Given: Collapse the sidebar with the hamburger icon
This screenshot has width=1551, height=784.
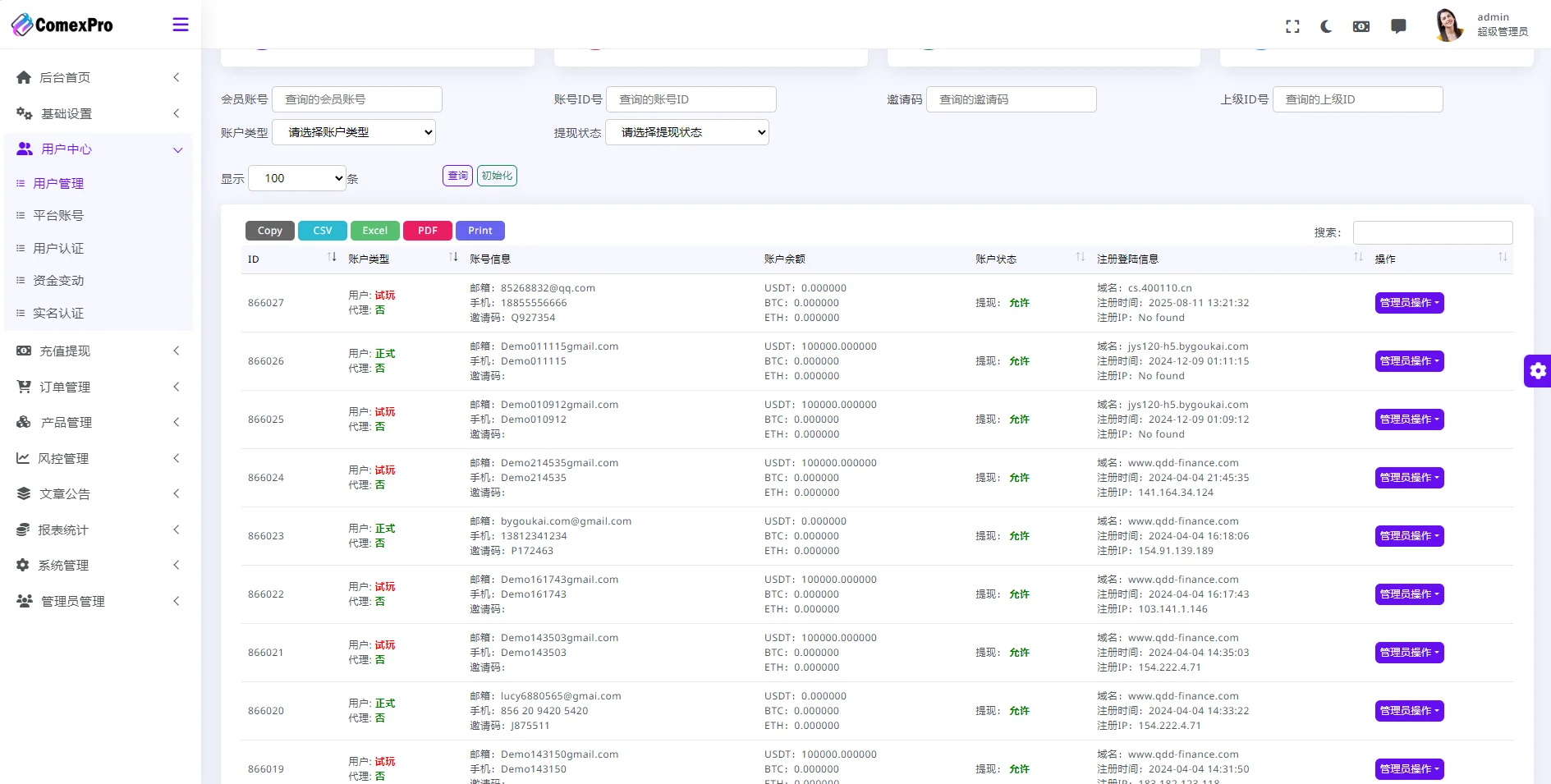Looking at the screenshot, I should tap(180, 24).
